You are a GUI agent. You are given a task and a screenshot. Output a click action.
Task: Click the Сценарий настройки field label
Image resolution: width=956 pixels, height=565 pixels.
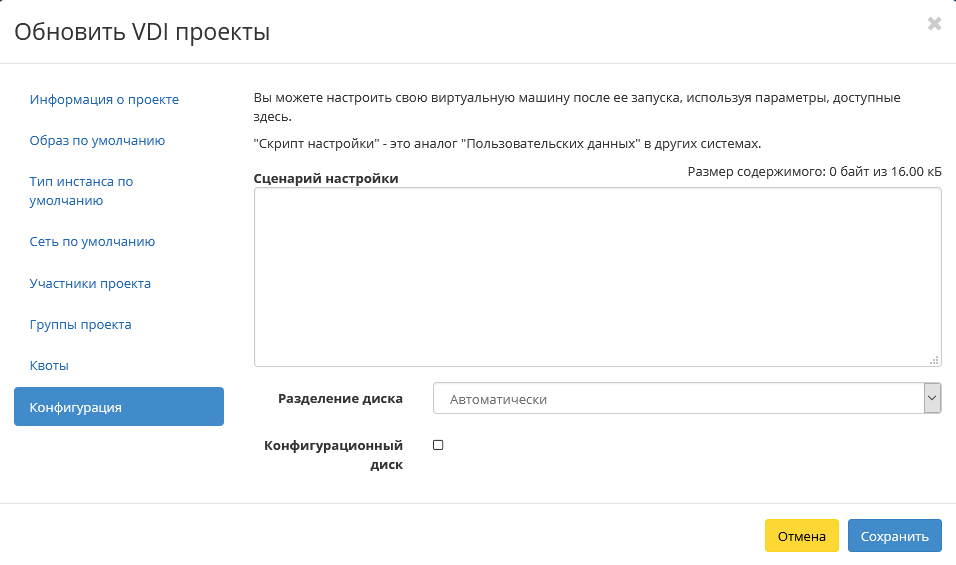(326, 179)
